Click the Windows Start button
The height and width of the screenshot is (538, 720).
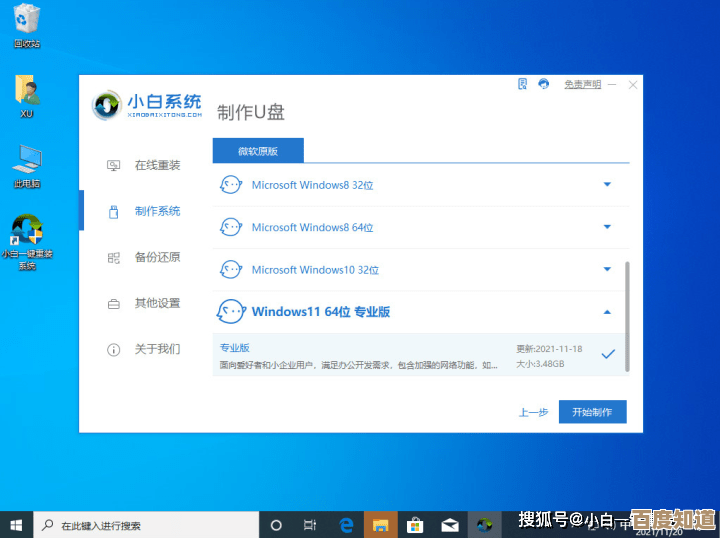click(x=17, y=524)
